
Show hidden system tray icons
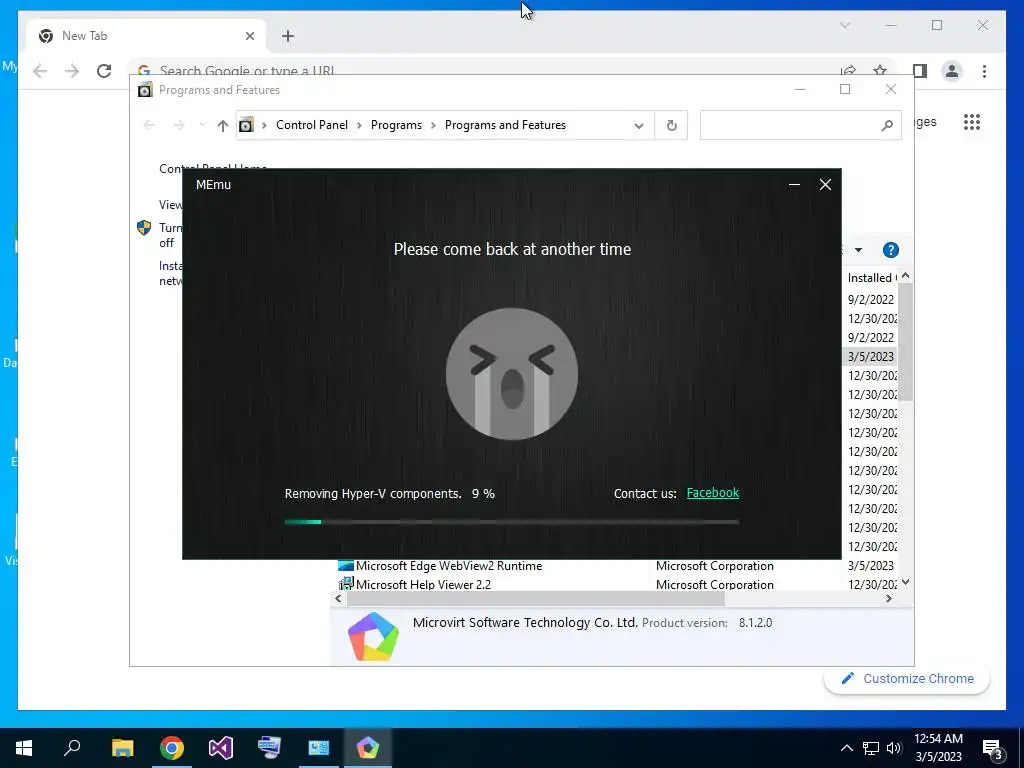pyautogui.click(x=846, y=748)
